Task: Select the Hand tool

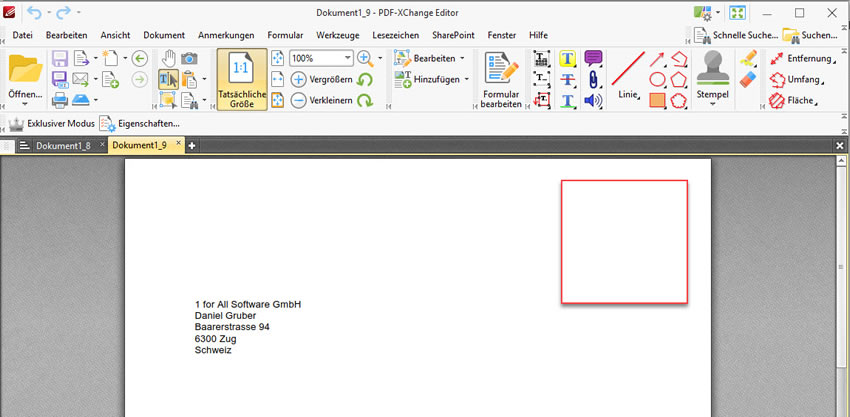Action: click(169, 58)
